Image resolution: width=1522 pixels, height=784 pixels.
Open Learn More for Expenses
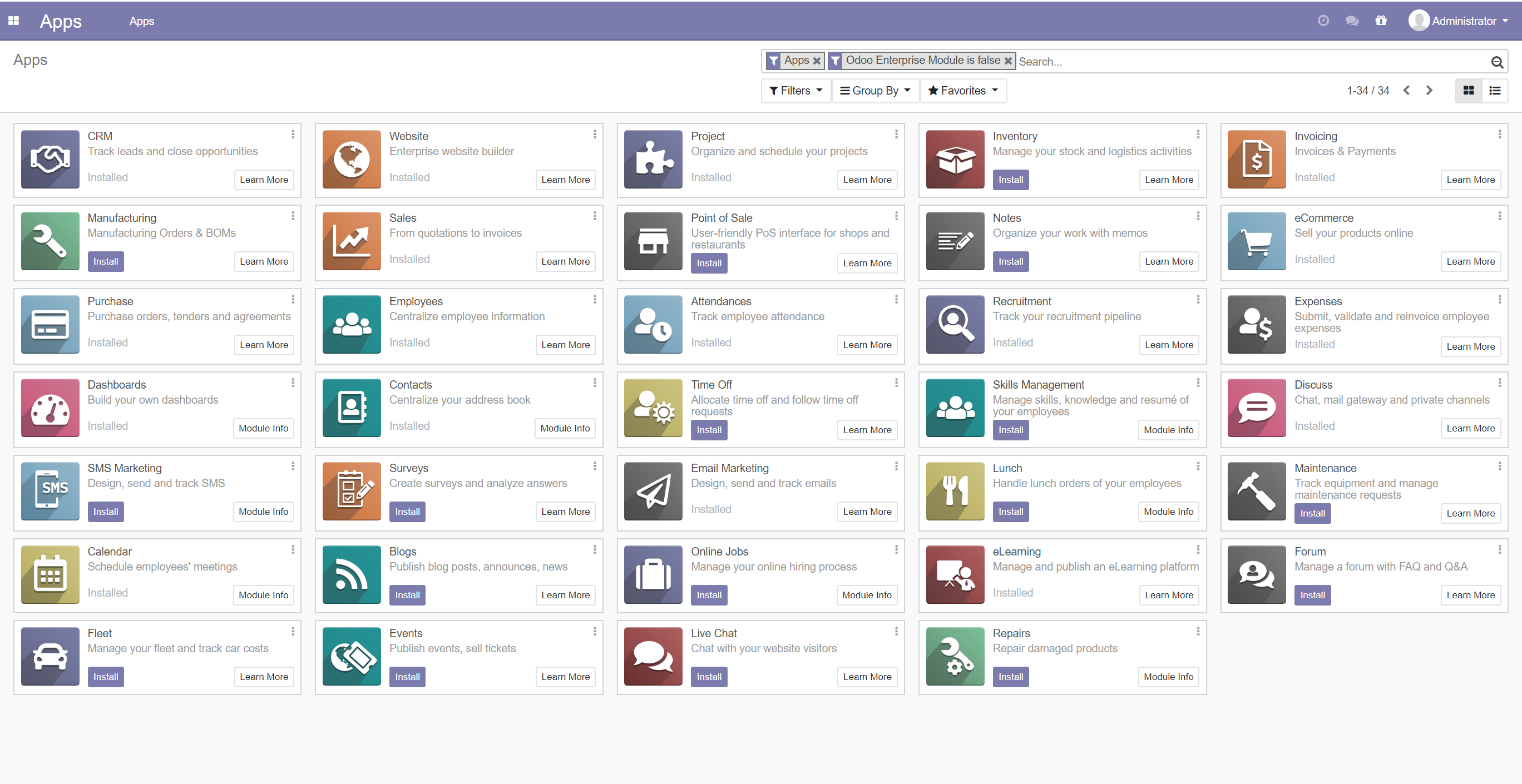[x=1470, y=346]
